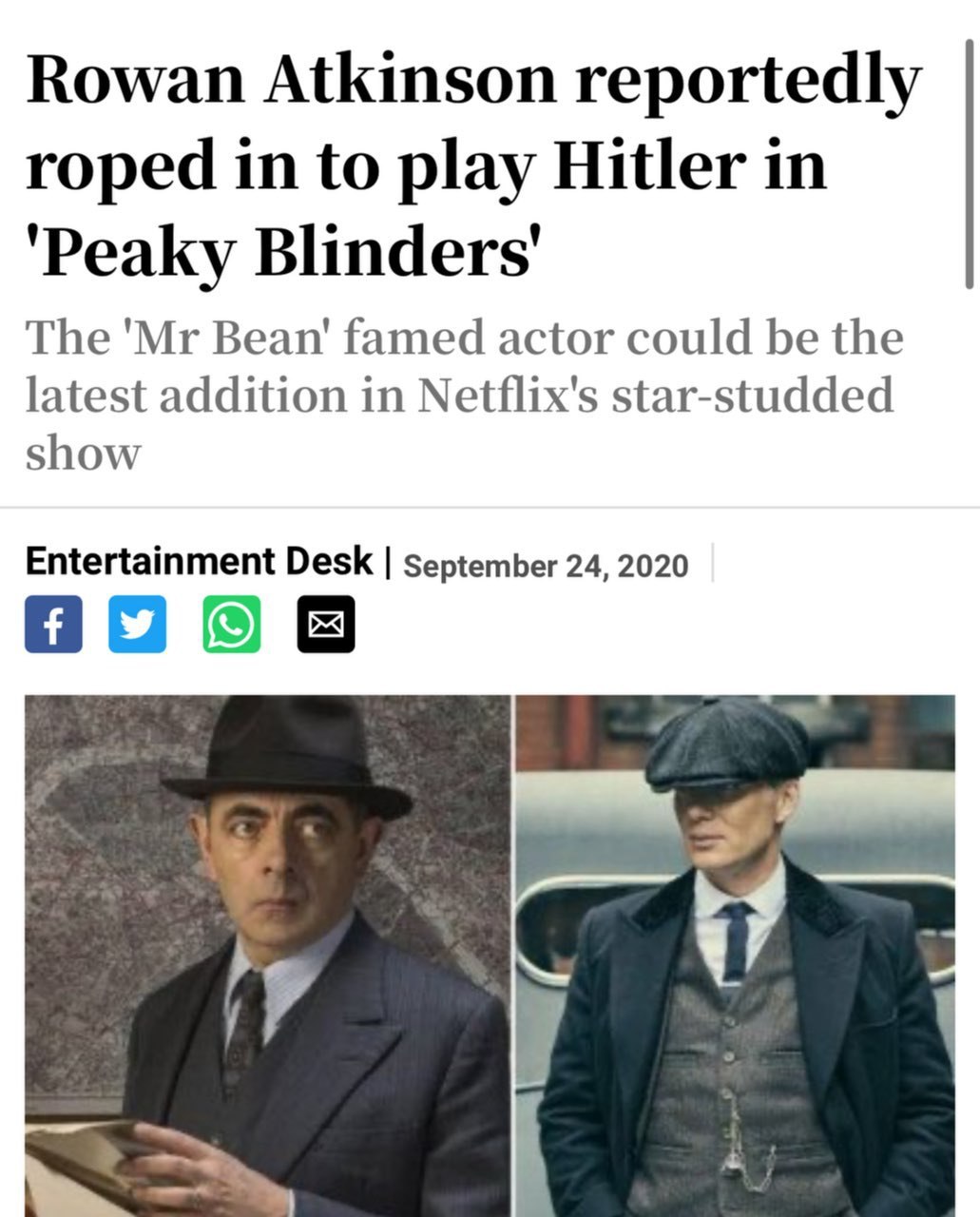Open the left photo of man in fedora
The height and width of the screenshot is (1217, 980).
[x=267, y=956]
